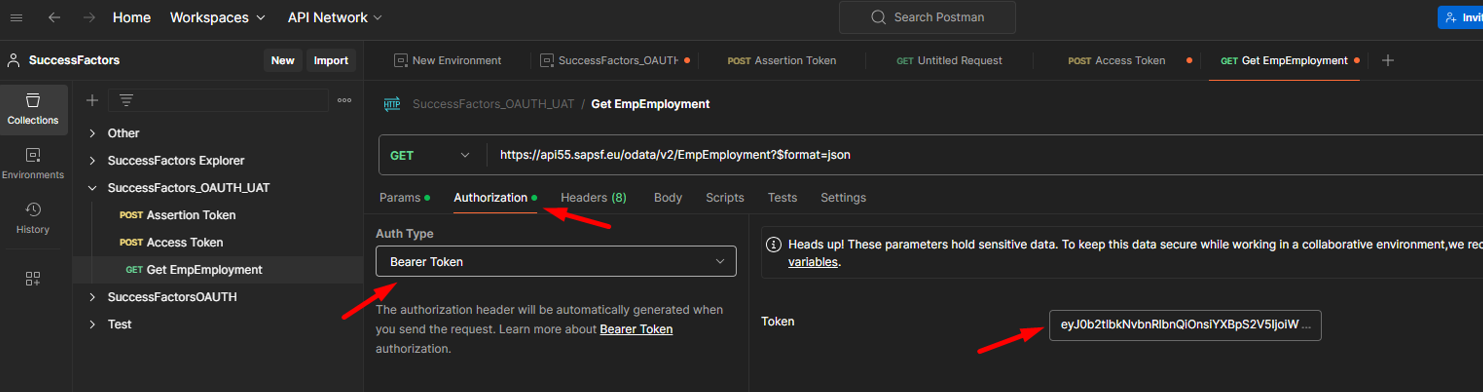Open Environments in the sidebar

pos(33,164)
